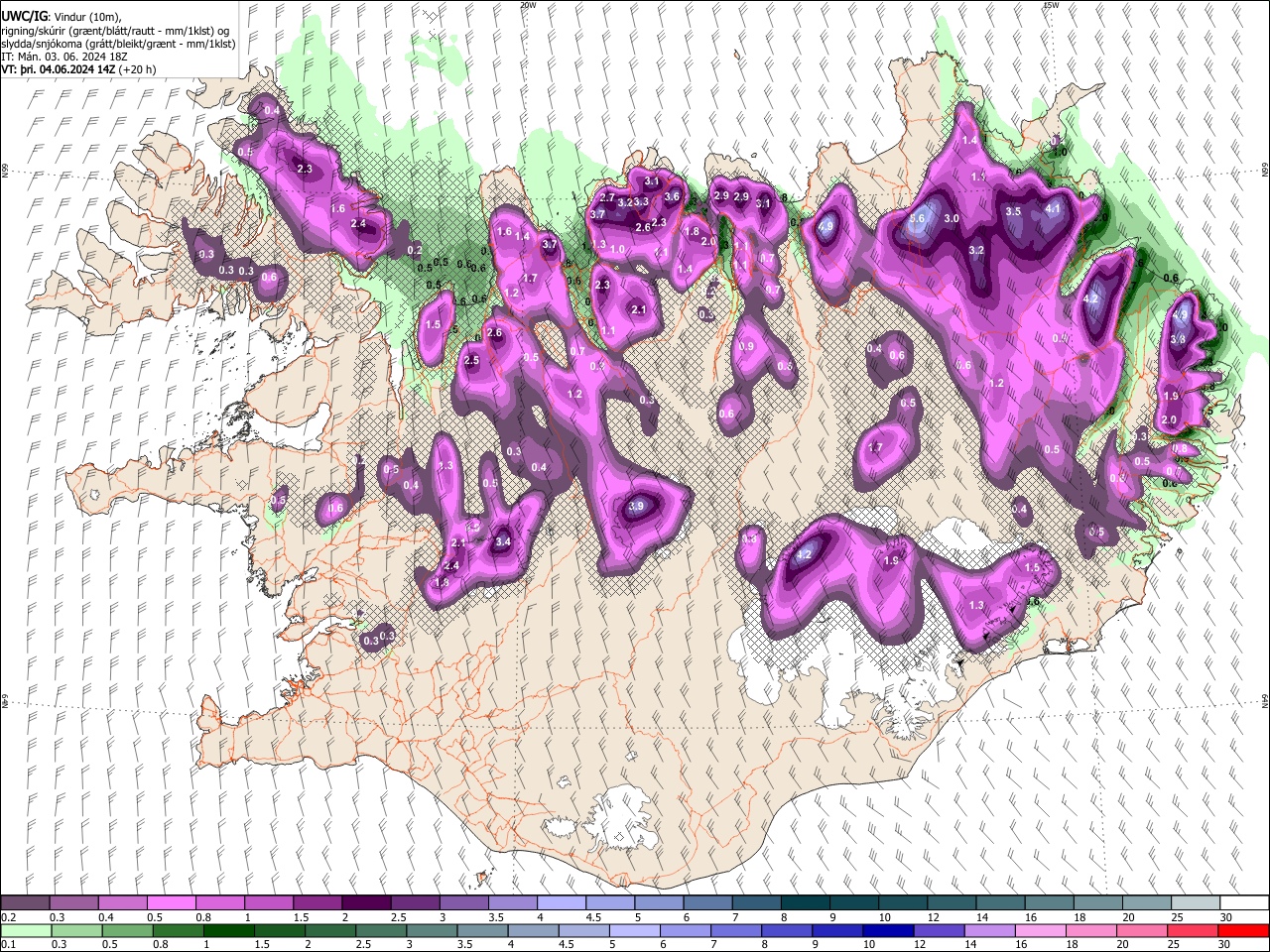The image size is (1270, 952).
Task: Click the "3.8" precipitation value on map
Action: point(1179,339)
